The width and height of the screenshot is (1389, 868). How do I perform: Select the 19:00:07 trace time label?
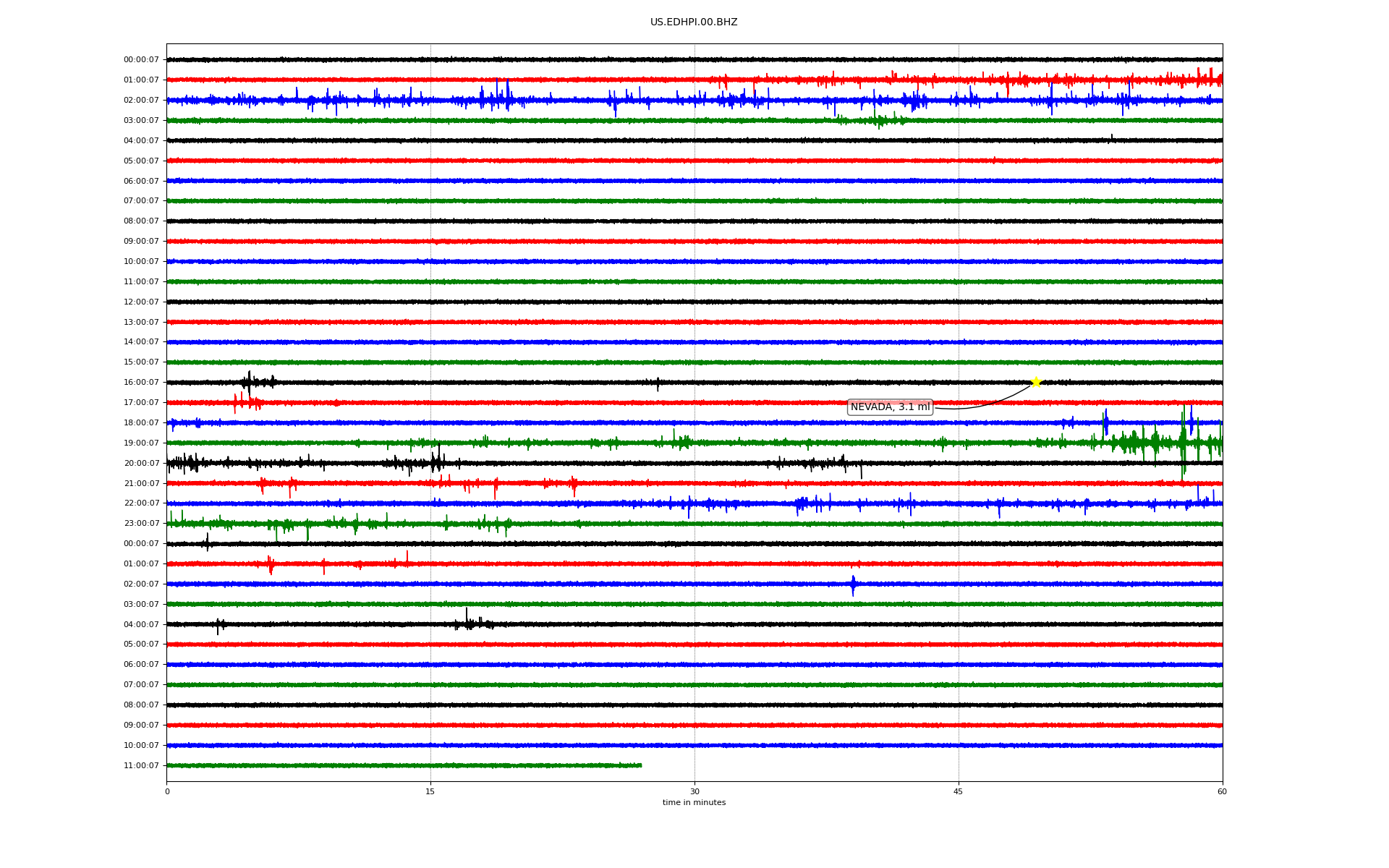(141, 443)
